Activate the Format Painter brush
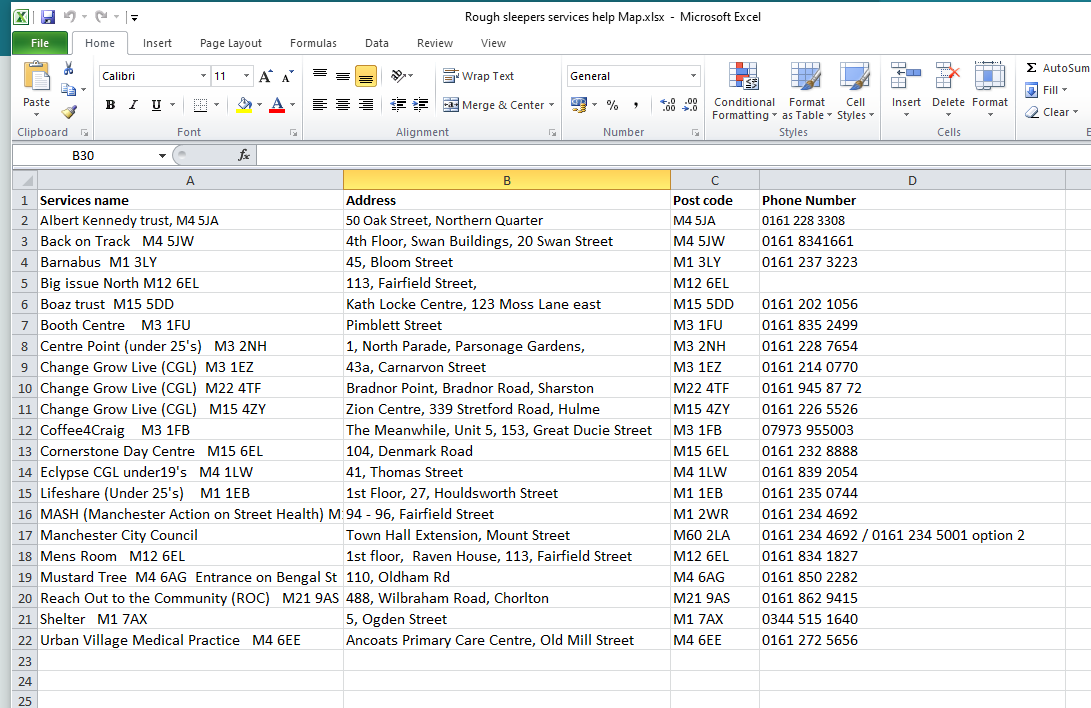 coord(68,111)
